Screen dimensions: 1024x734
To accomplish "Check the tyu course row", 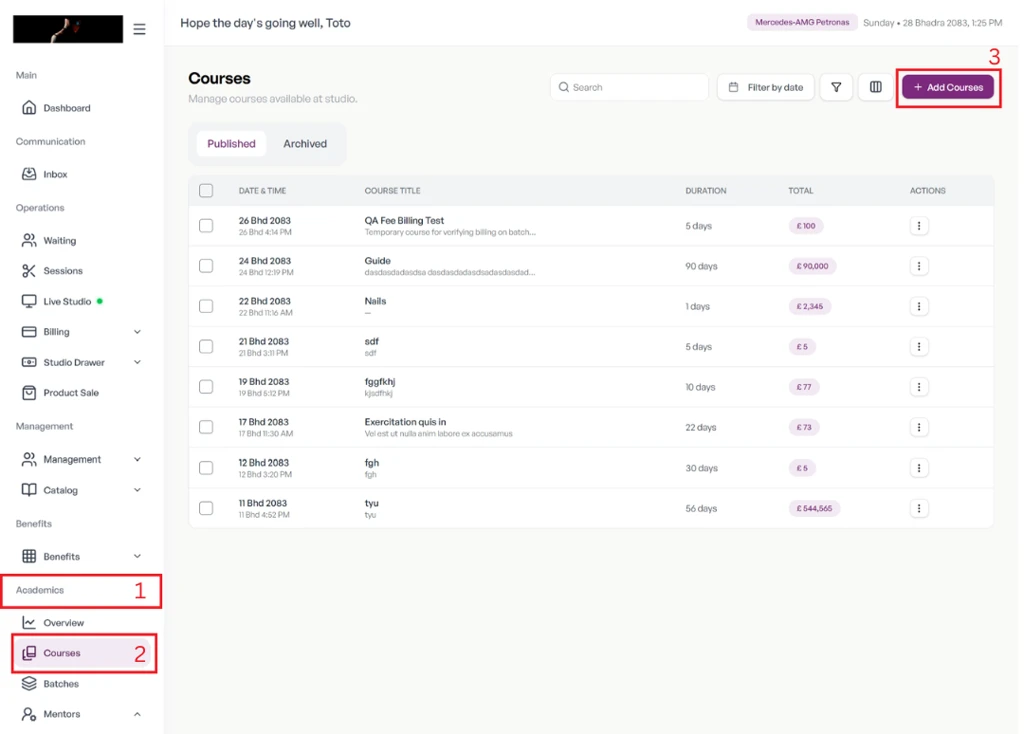I will click(x=206, y=508).
